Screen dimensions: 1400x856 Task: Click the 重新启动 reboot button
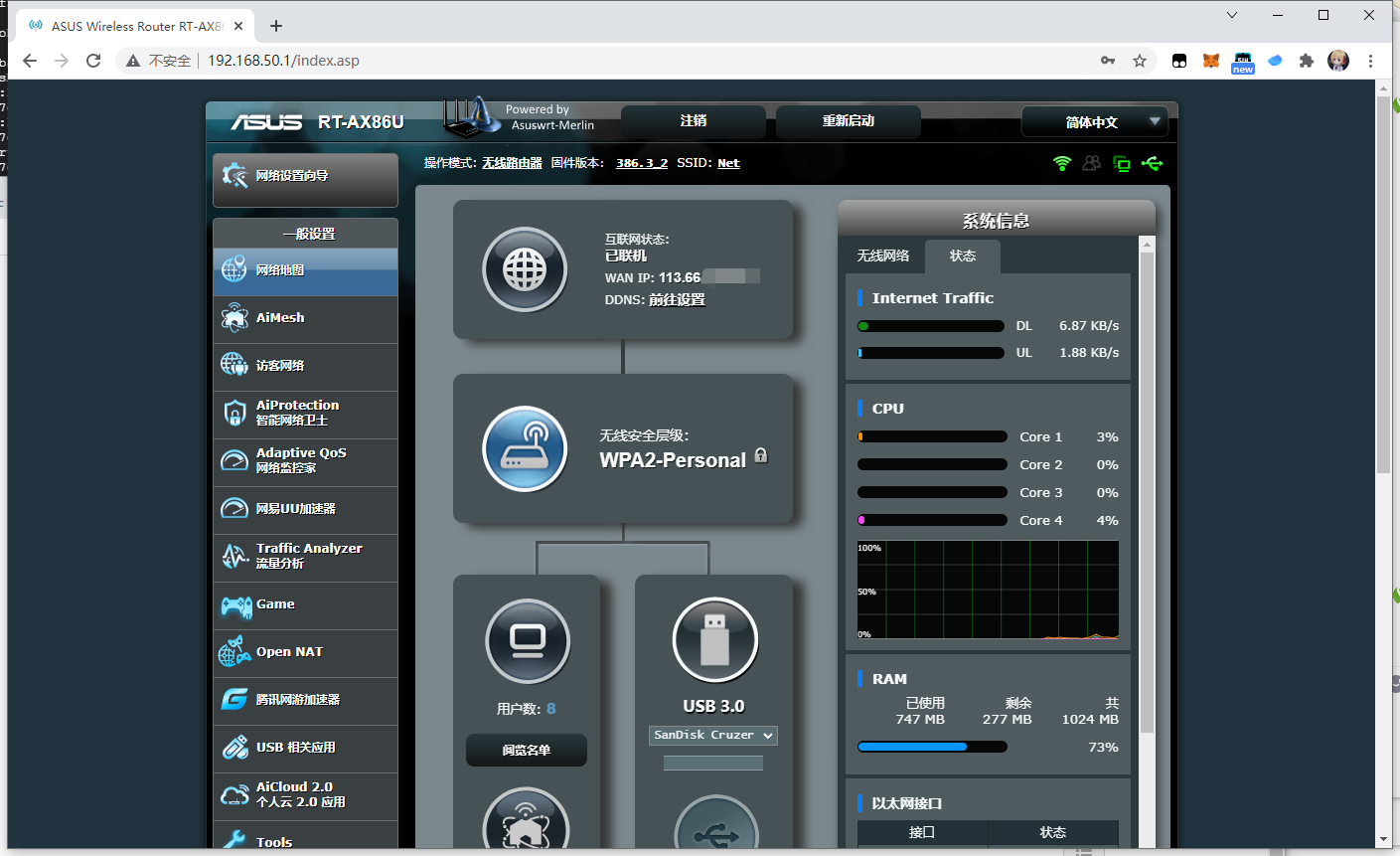pyautogui.click(x=849, y=121)
